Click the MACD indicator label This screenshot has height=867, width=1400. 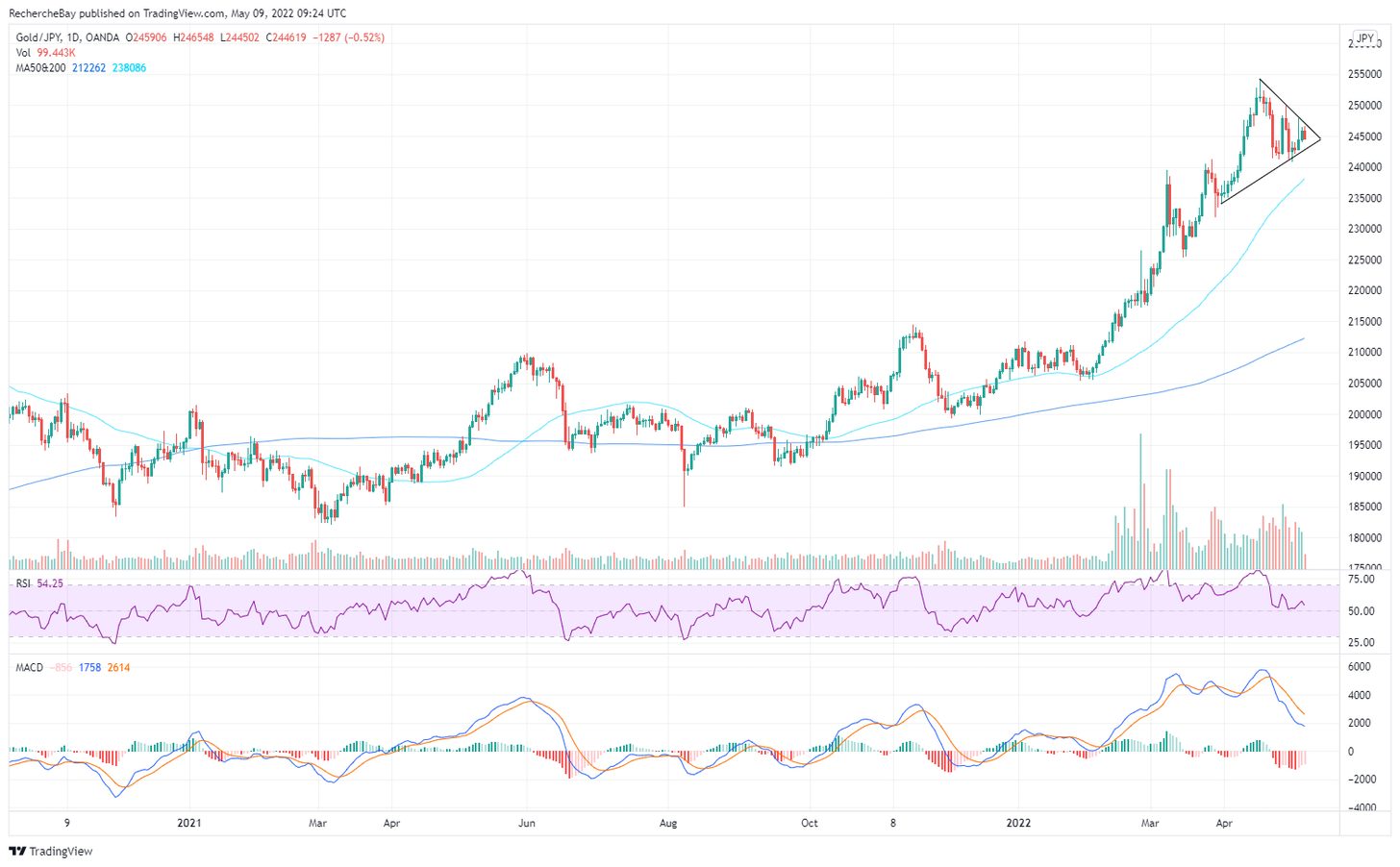coord(29,667)
